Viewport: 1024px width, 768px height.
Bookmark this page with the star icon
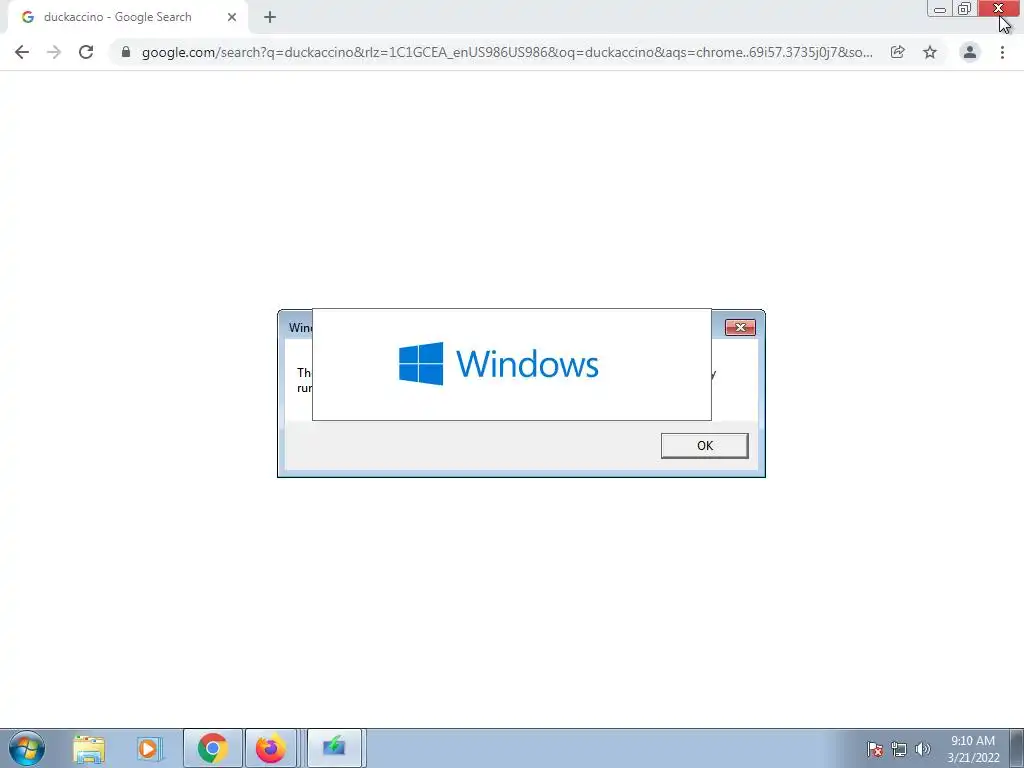click(930, 52)
